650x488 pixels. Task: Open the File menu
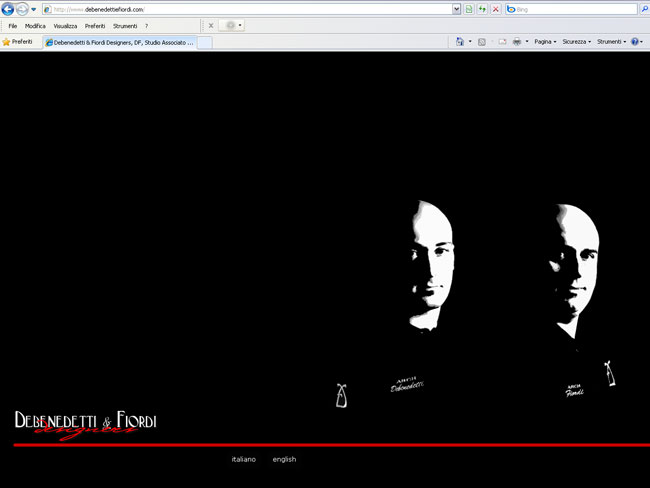(x=13, y=26)
